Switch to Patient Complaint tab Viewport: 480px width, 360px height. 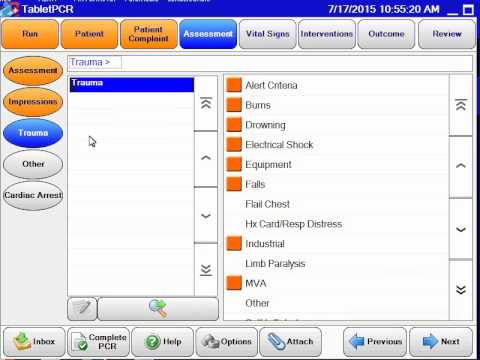[x=148, y=34]
